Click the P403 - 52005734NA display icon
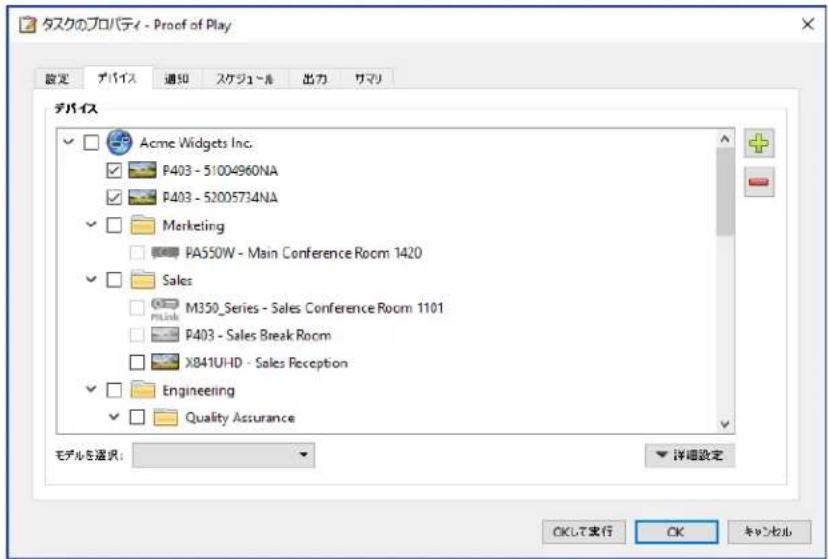828x559 pixels. (143, 197)
